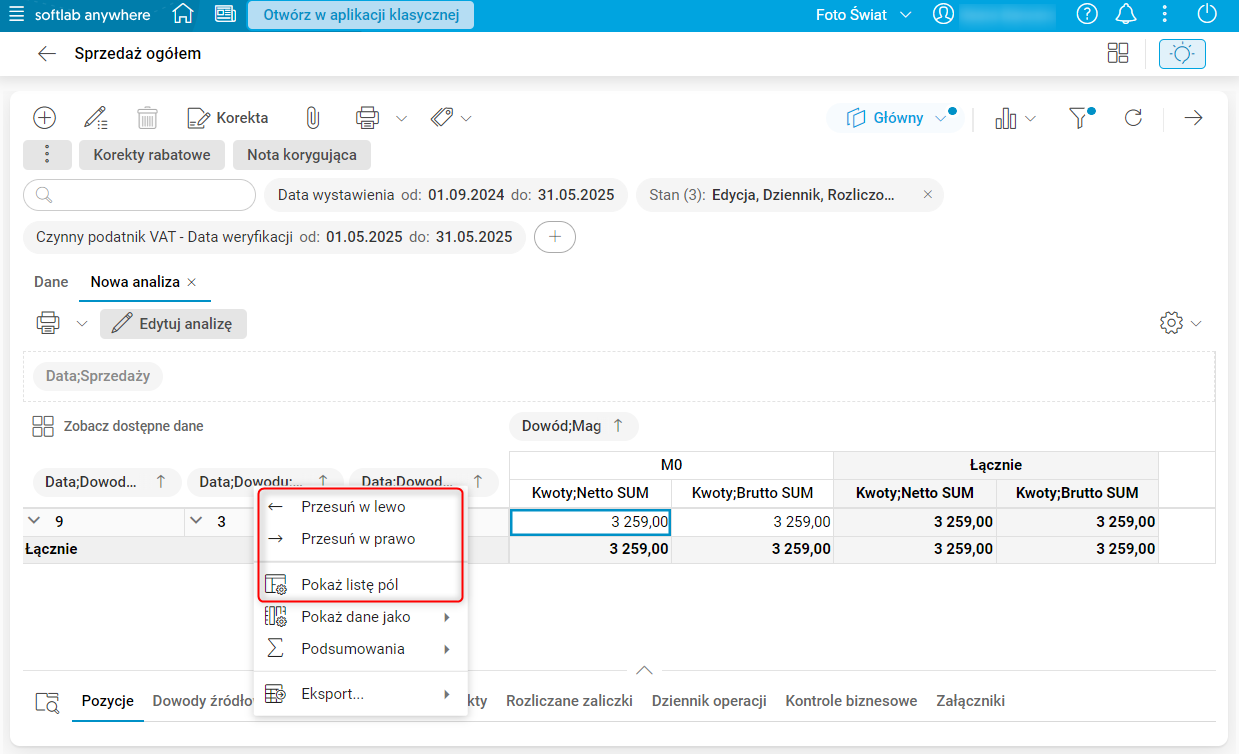Click Edytuj analizę button

(x=173, y=324)
